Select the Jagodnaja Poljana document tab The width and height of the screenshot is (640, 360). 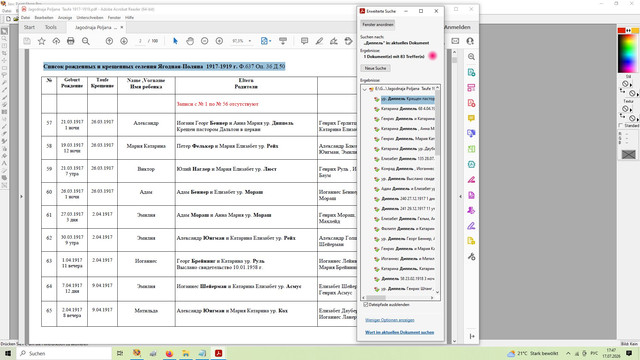pyautogui.click(x=96, y=27)
